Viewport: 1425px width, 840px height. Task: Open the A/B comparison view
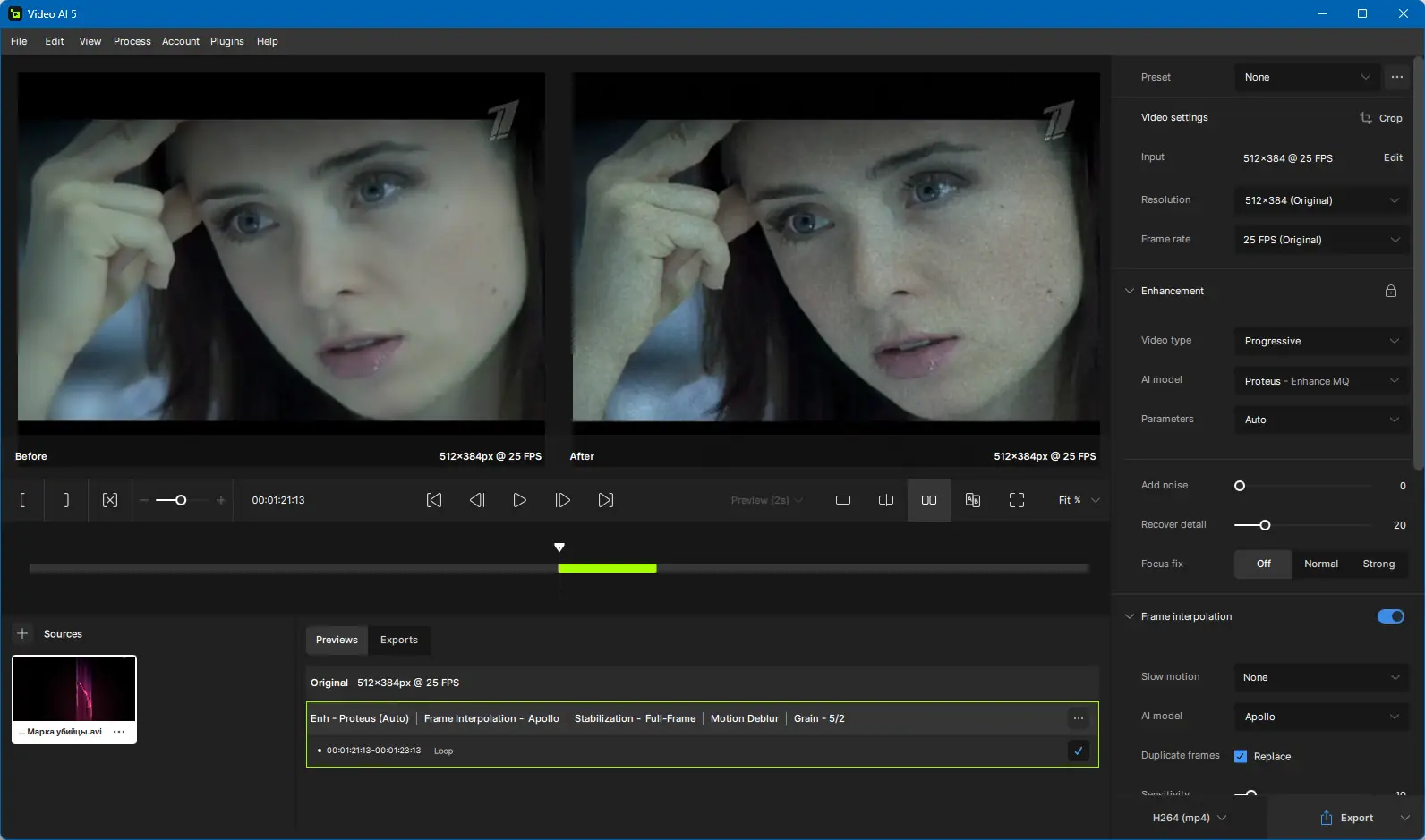click(973, 500)
